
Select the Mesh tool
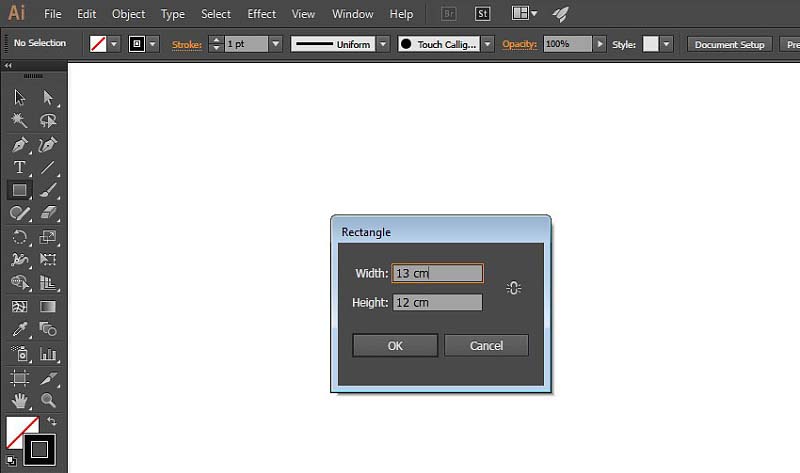coord(19,307)
